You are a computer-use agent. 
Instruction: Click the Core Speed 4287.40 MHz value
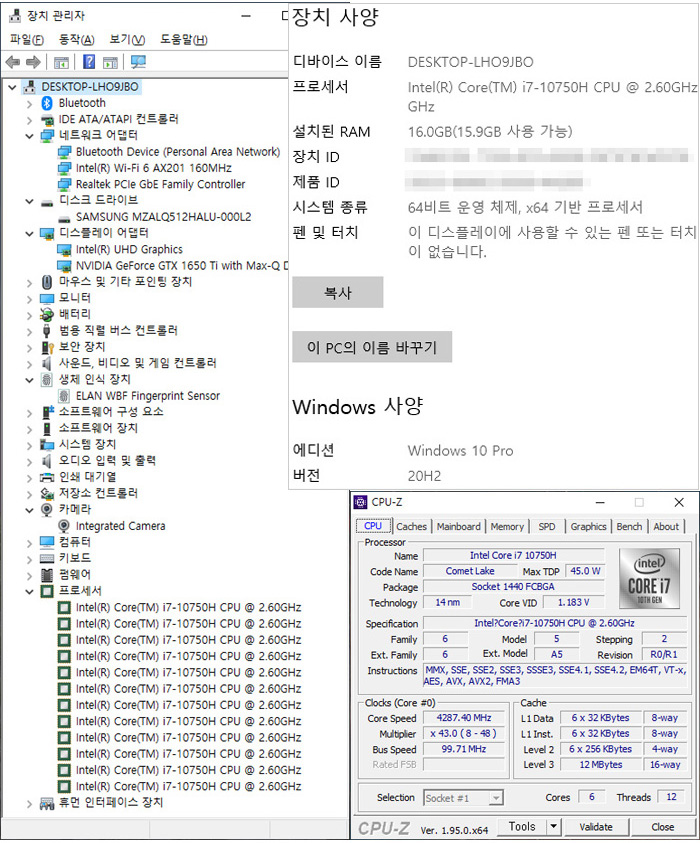click(x=463, y=718)
